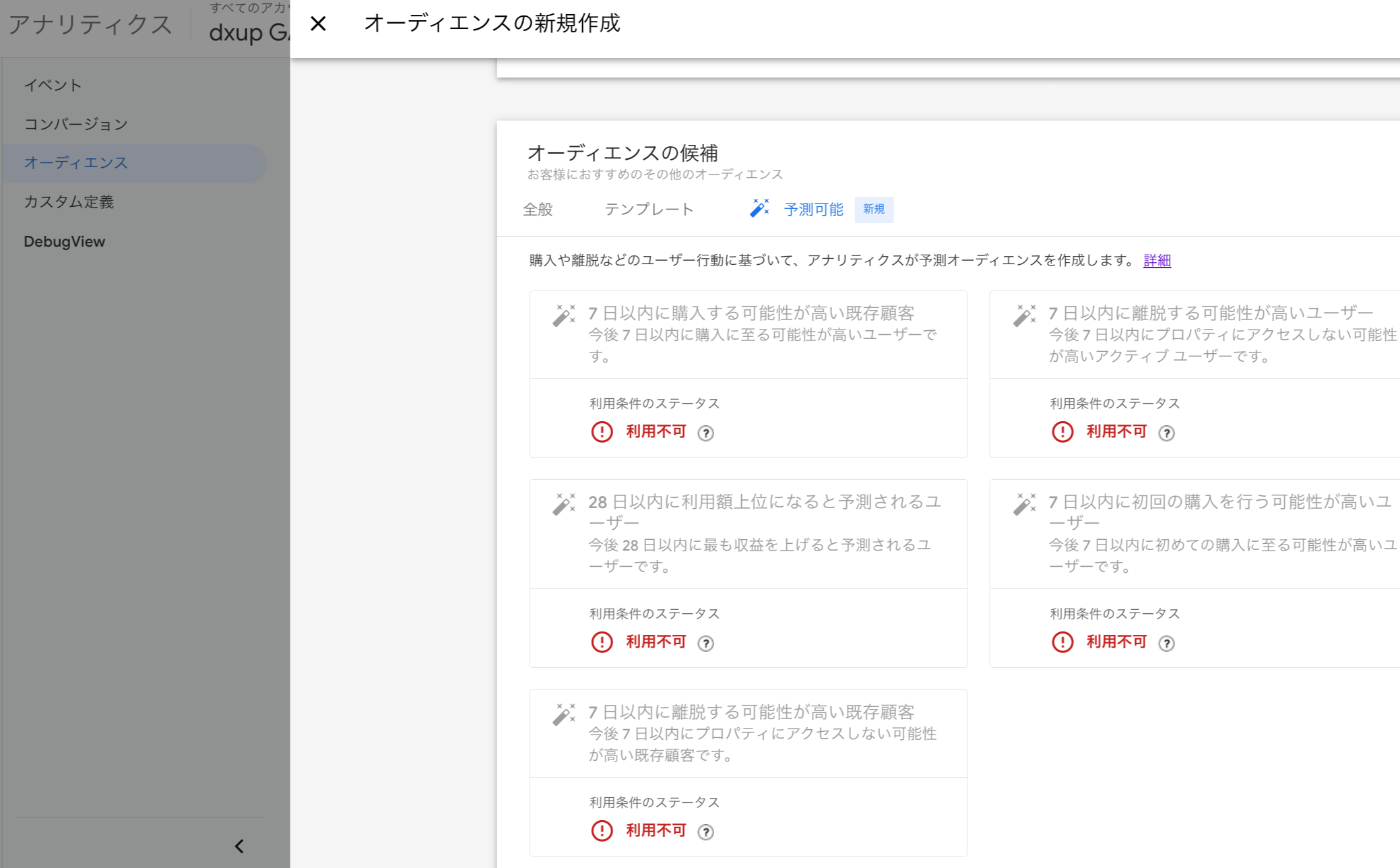Image resolution: width=1400 pixels, height=868 pixels.
Task: Click the wand icon beside 予測可能 tab
Action: (x=759, y=208)
